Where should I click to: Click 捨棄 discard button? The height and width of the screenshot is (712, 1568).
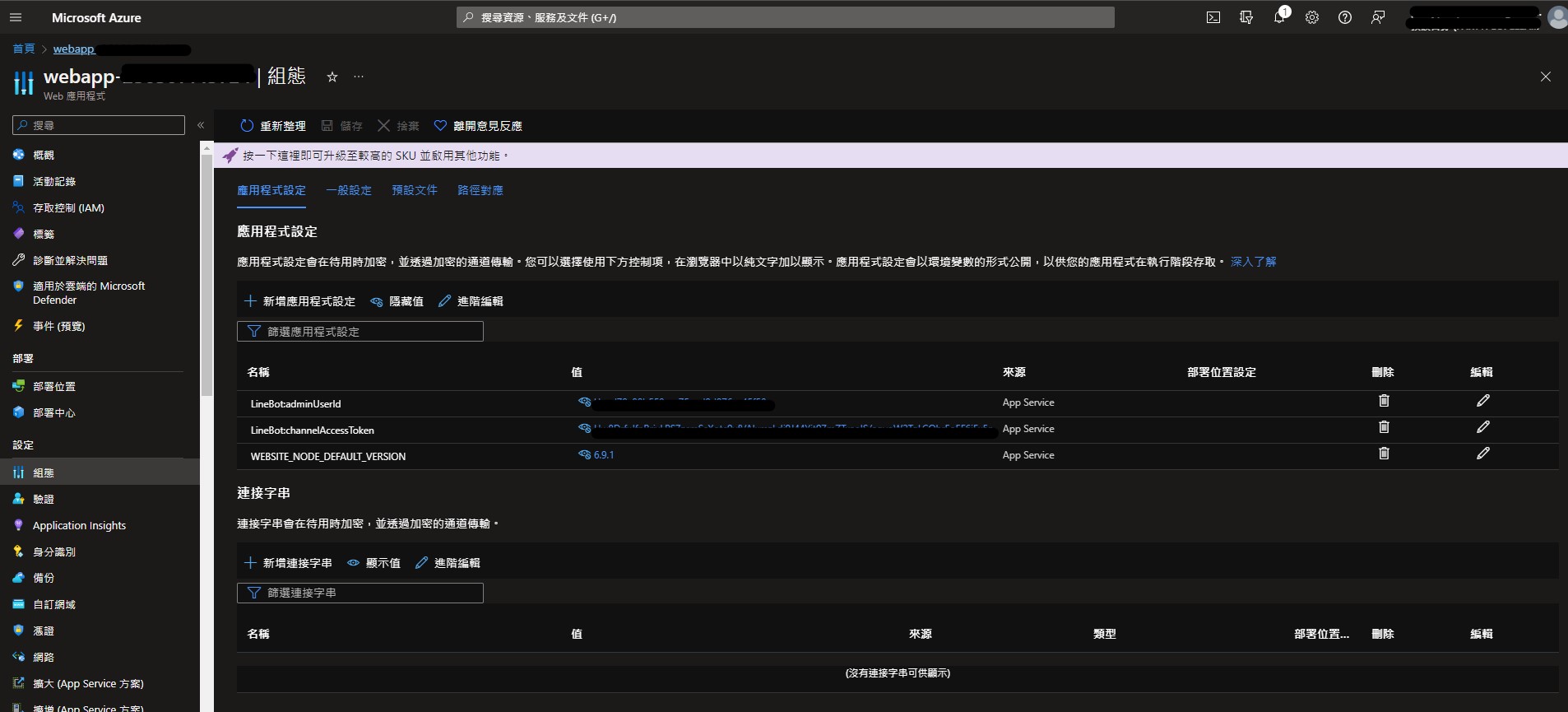[398, 126]
